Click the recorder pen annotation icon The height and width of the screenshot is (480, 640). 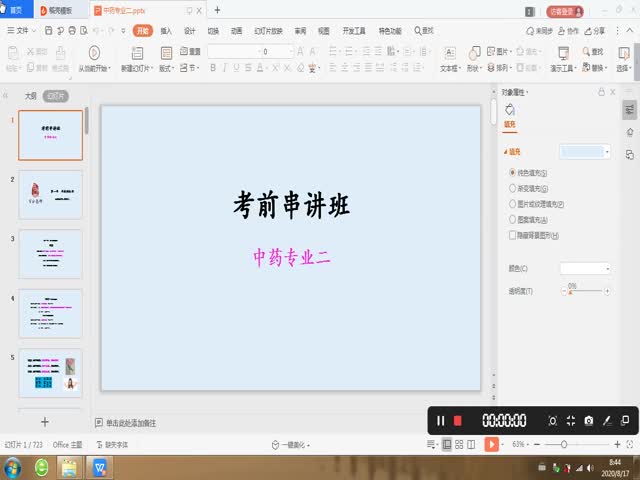coord(607,420)
